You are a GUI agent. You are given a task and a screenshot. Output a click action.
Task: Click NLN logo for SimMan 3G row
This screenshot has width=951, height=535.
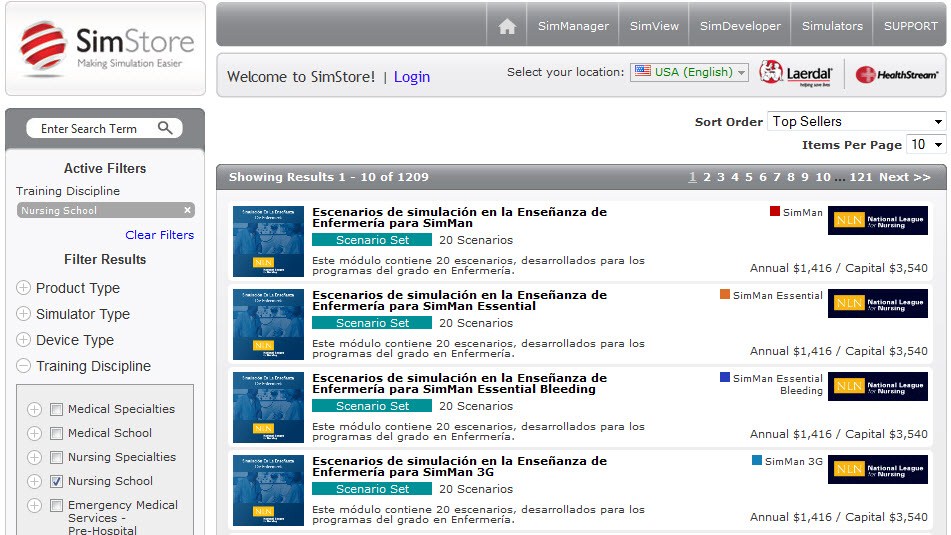878,469
